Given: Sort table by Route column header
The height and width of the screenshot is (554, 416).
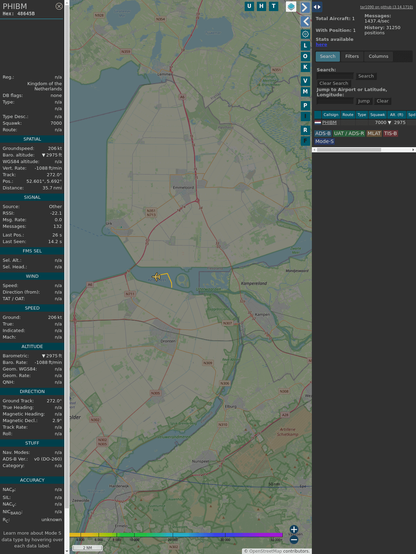Looking at the screenshot, I should (348, 115).
